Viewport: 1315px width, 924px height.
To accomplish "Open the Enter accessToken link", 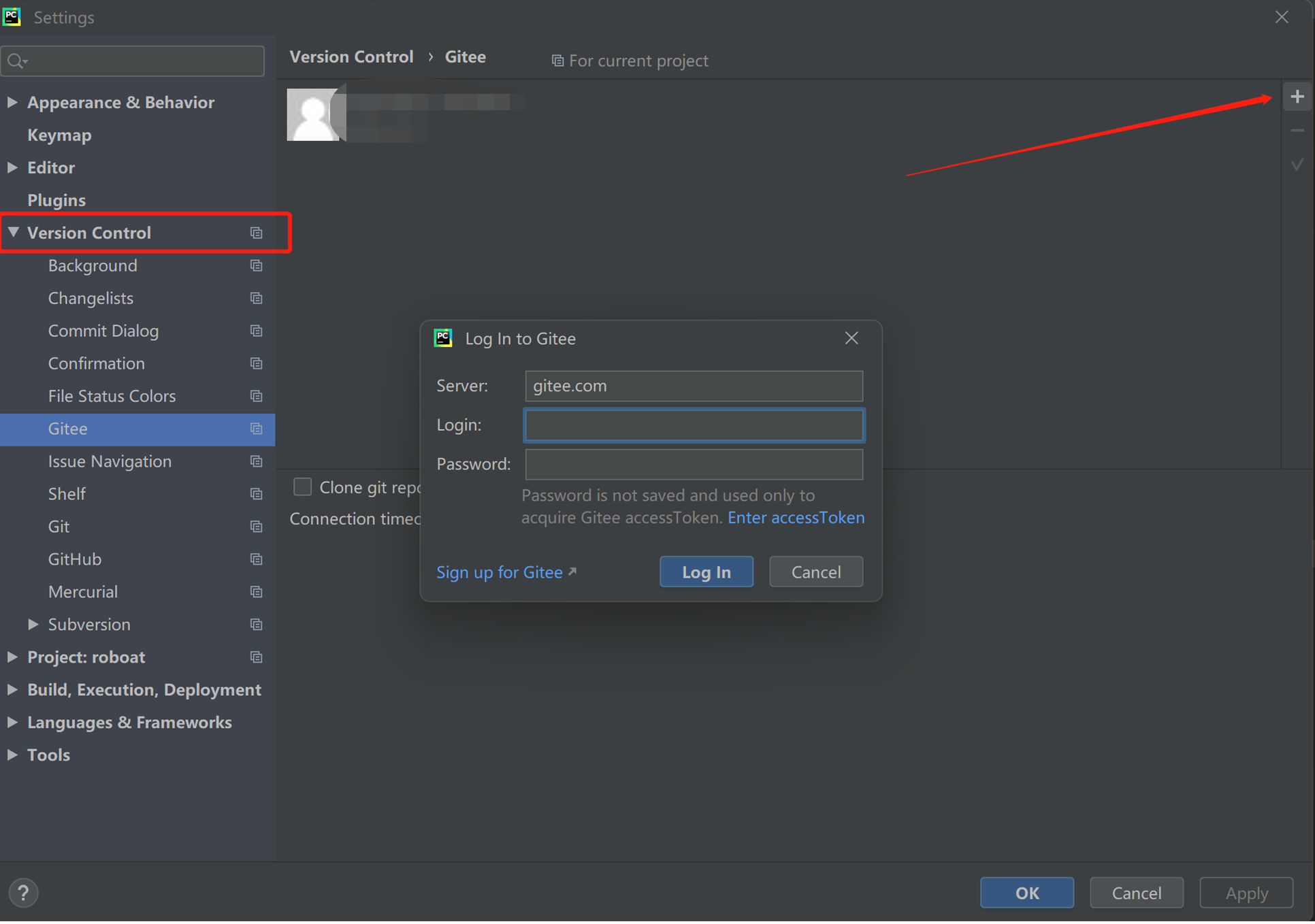I will pos(796,517).
